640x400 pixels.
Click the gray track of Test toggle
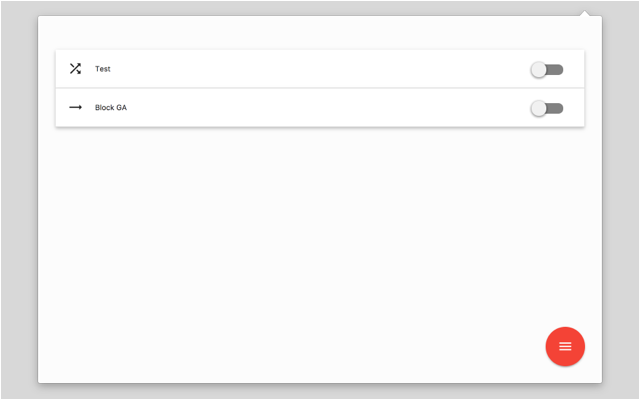(556, 70)
